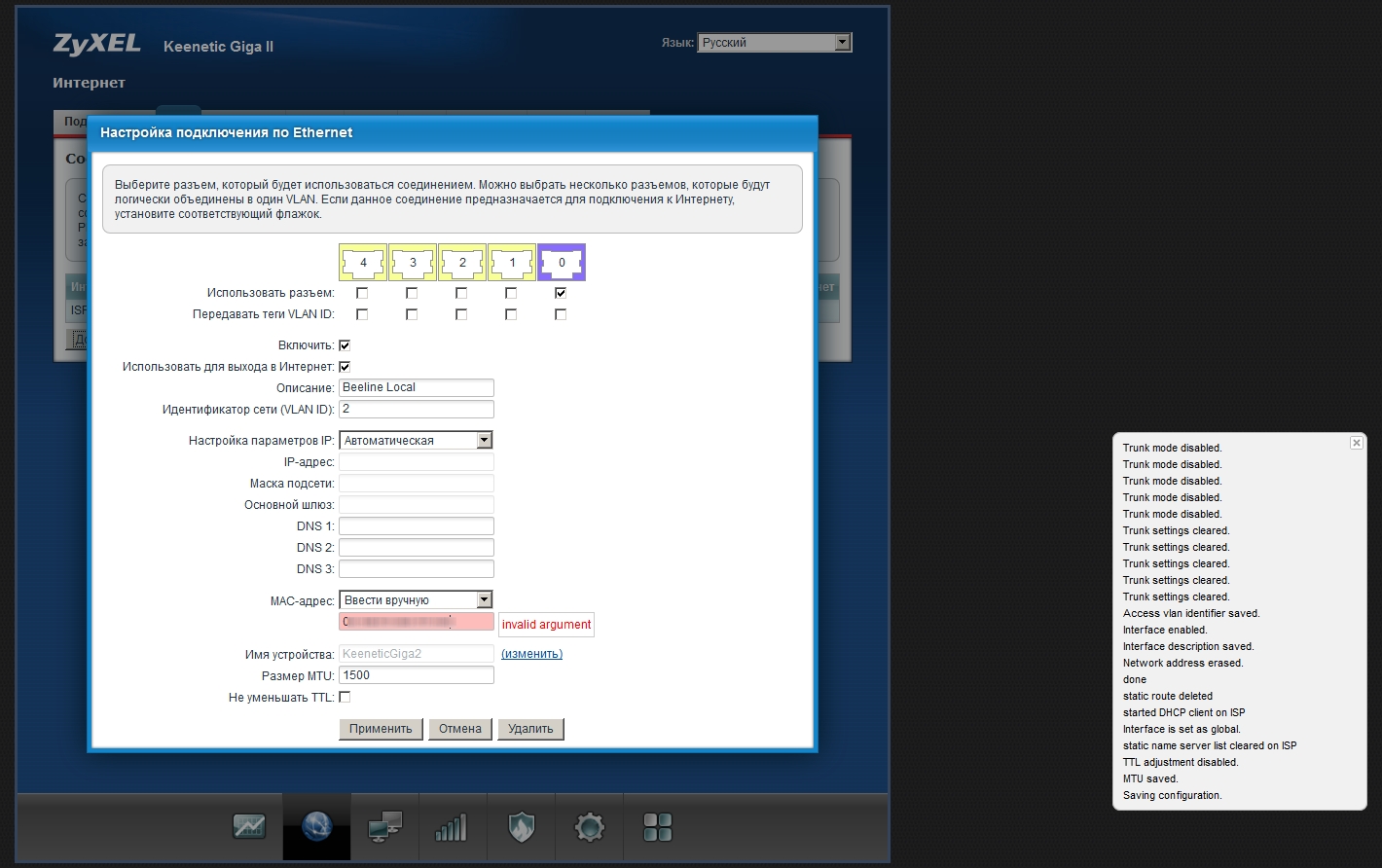Click log line 'Interface description saved.'
This screenshot has width=1382, height=868.
coord(1188,647)
